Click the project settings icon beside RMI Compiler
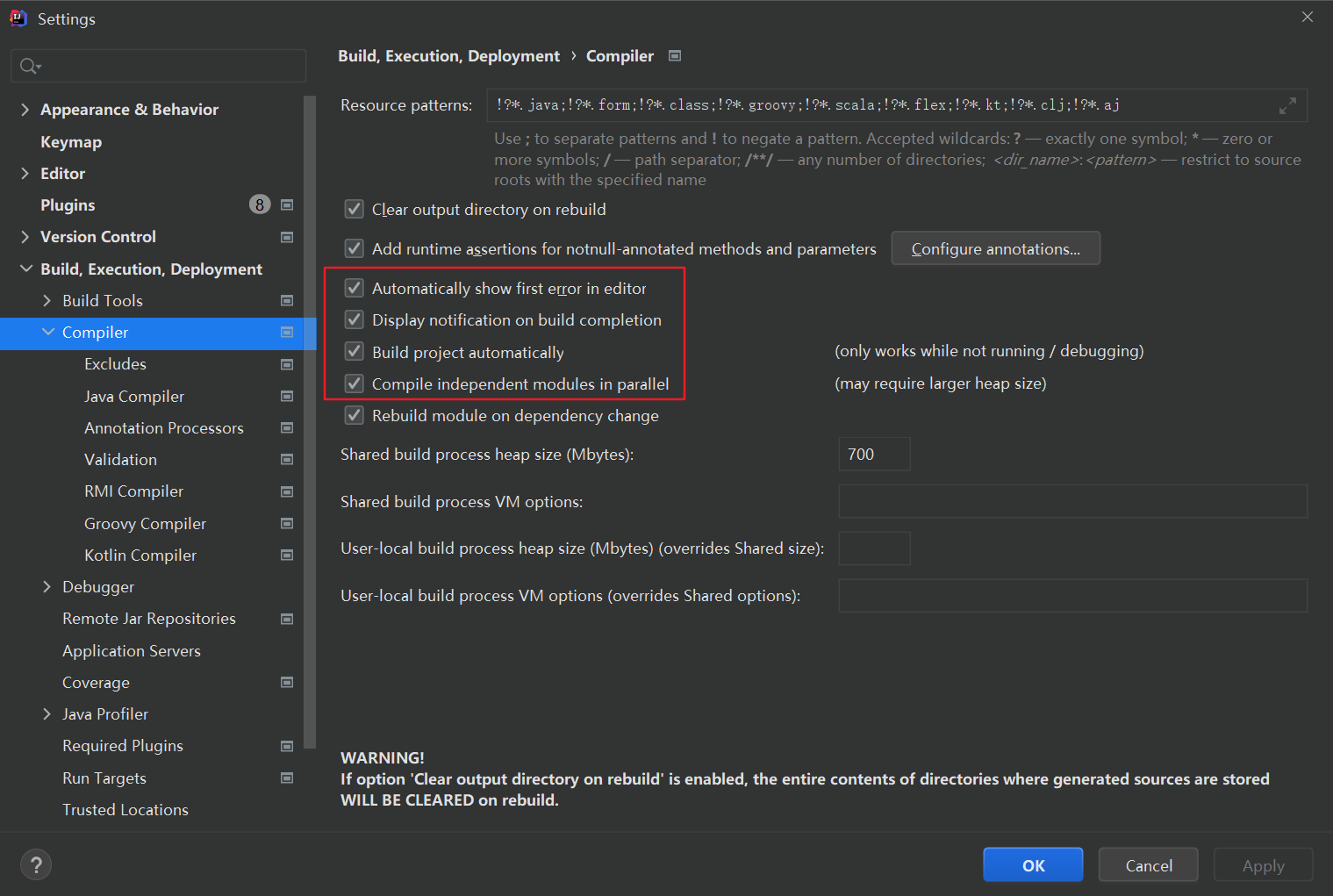This screenshot has height=896, width=1333. [x=287, y=491]
